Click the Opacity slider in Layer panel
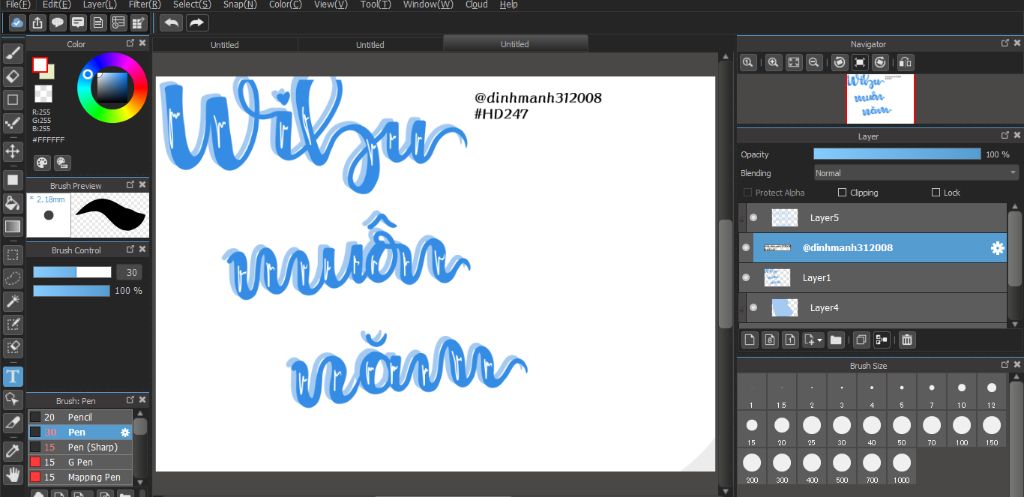The width and height of the screenshot is (1024, 497). (896, 154)
